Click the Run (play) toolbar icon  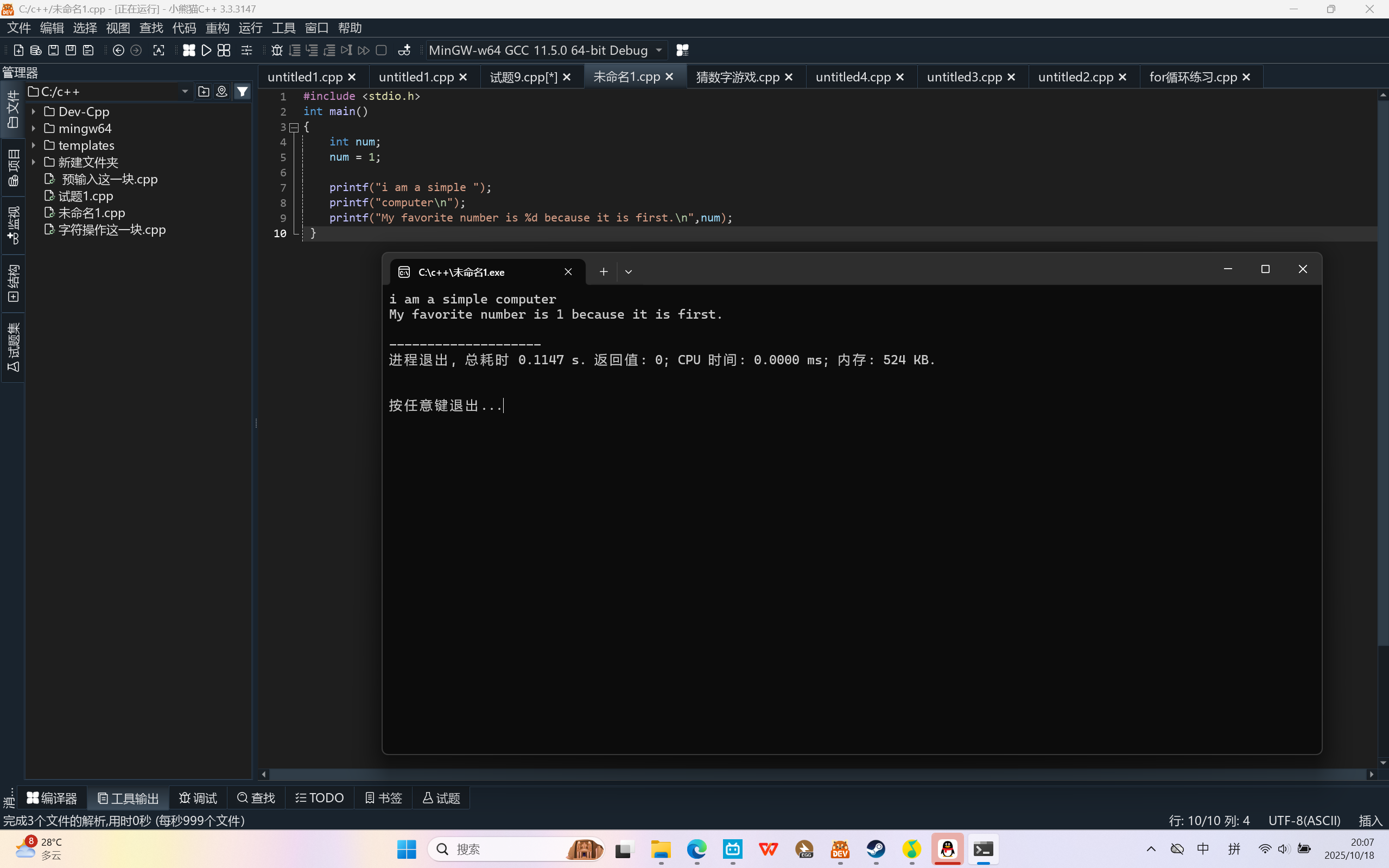[x=207, y=50]
